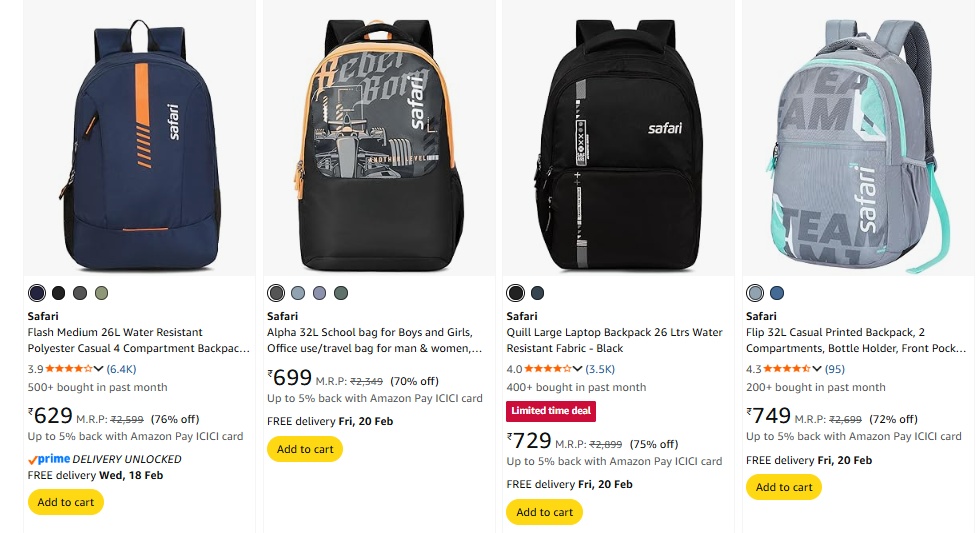This screenshot has height=533, width=976.
Task: View the 3.5K ratings for Quill backpack
Action: pyautogui.click(x=601, y=369)
